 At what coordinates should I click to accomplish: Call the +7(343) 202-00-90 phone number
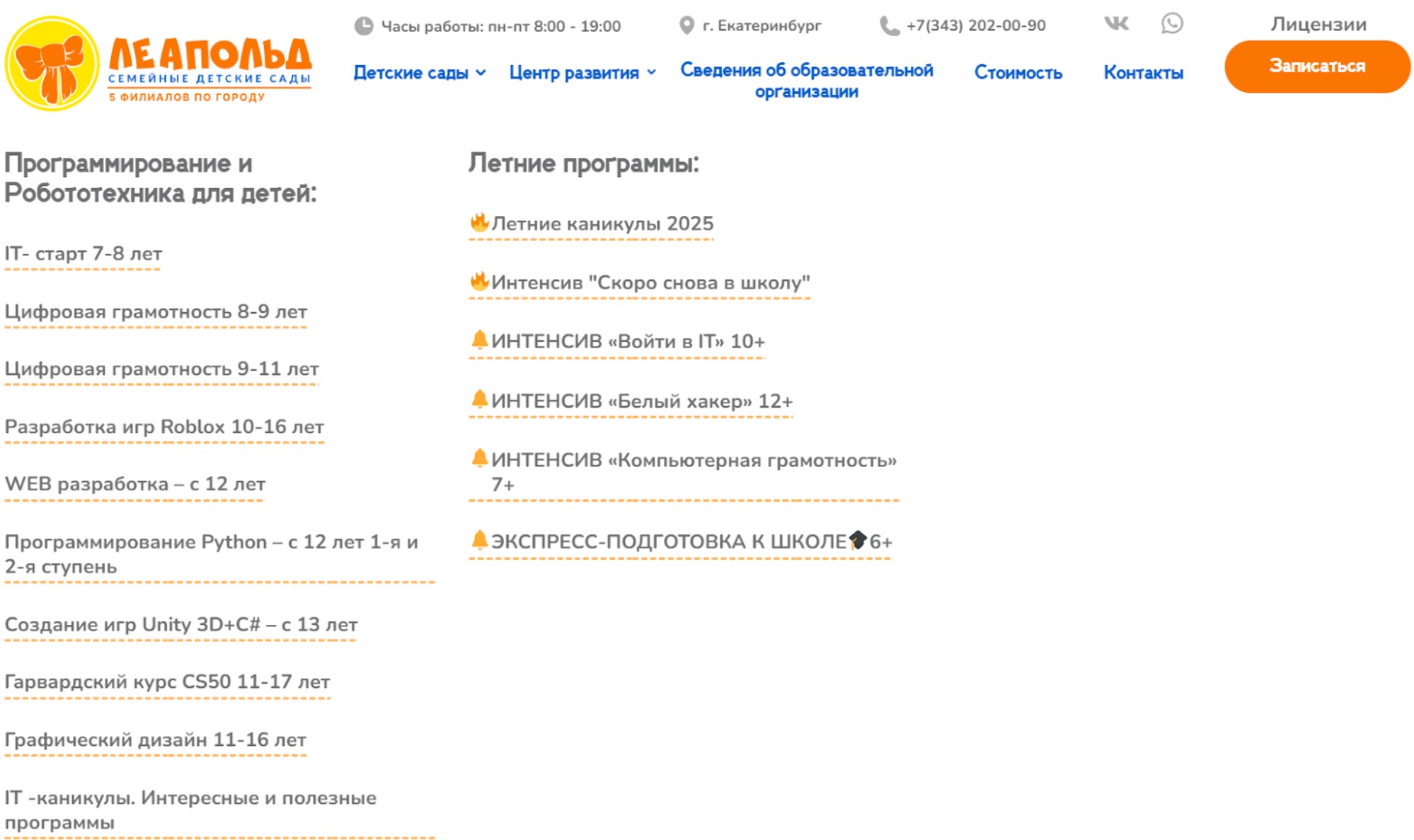tap(975, 25)
